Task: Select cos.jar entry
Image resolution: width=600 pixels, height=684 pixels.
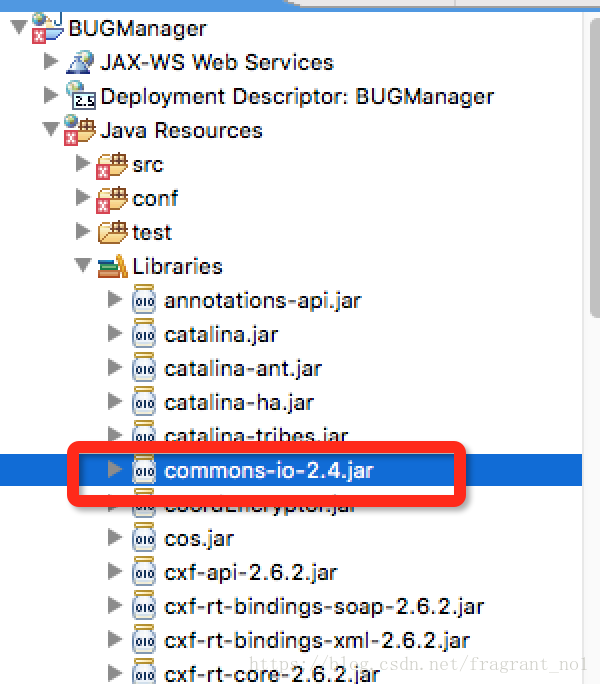Action: tap(199, 540)
